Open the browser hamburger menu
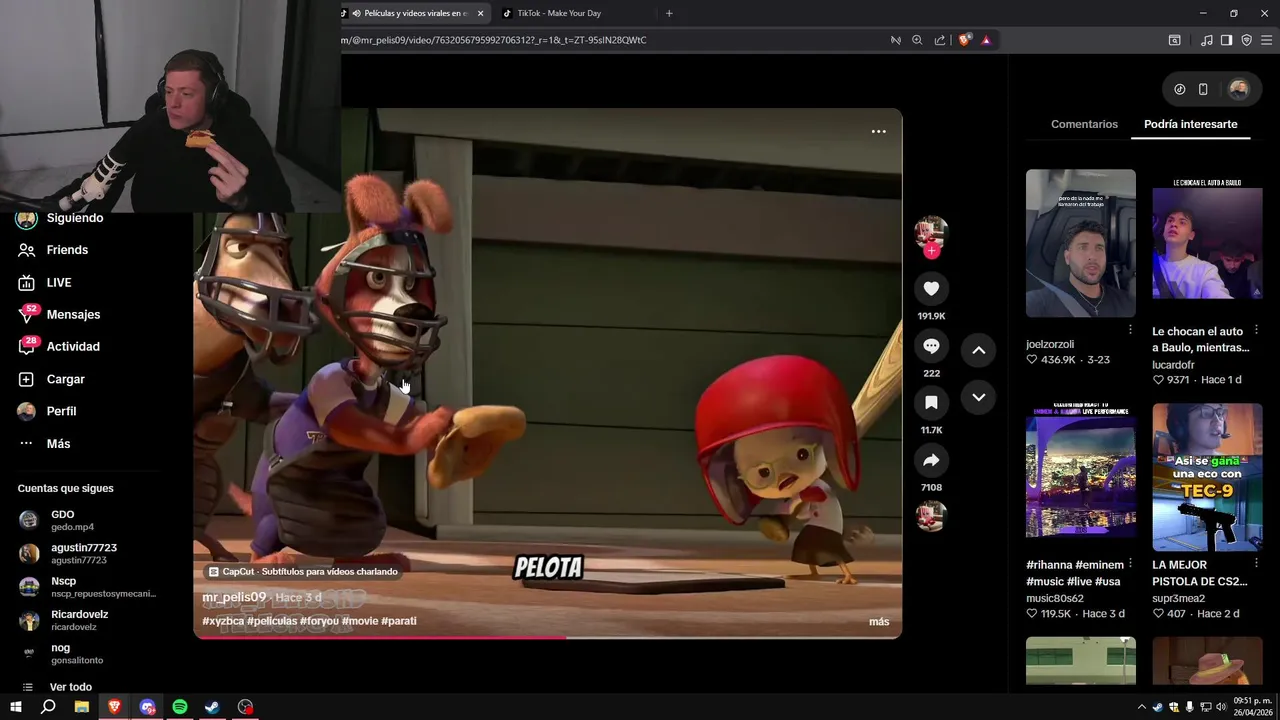 point(1266,40)
